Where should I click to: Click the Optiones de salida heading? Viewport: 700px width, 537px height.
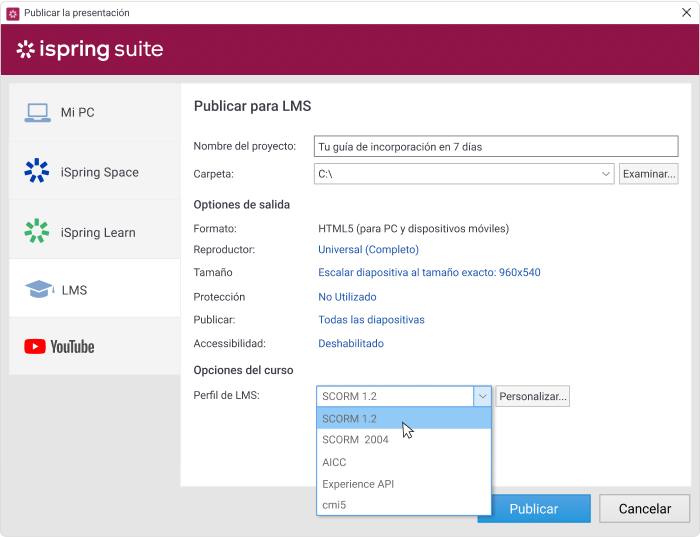[x=242, y=204]
